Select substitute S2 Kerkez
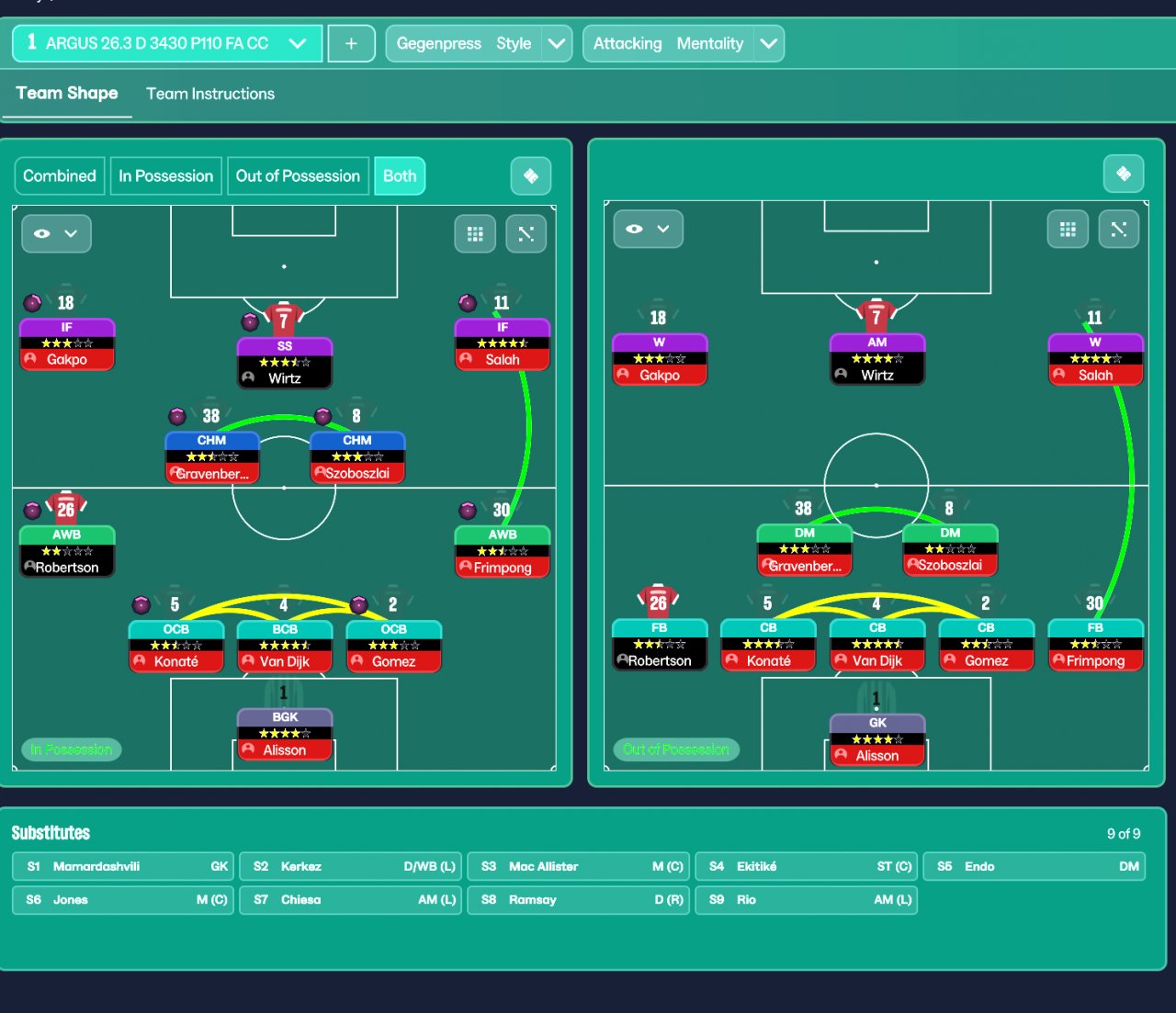The image size is (1176, 1013). (x=351, y=866)
